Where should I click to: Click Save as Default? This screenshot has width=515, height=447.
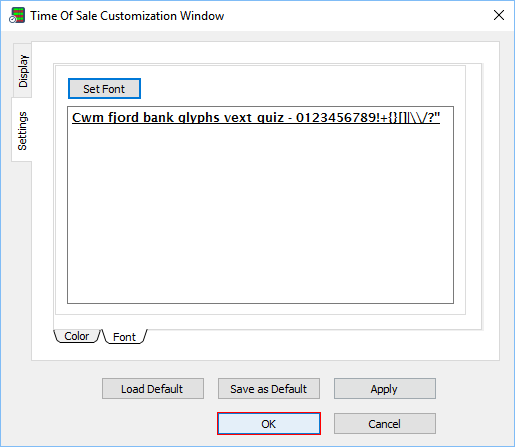[269, 389]
